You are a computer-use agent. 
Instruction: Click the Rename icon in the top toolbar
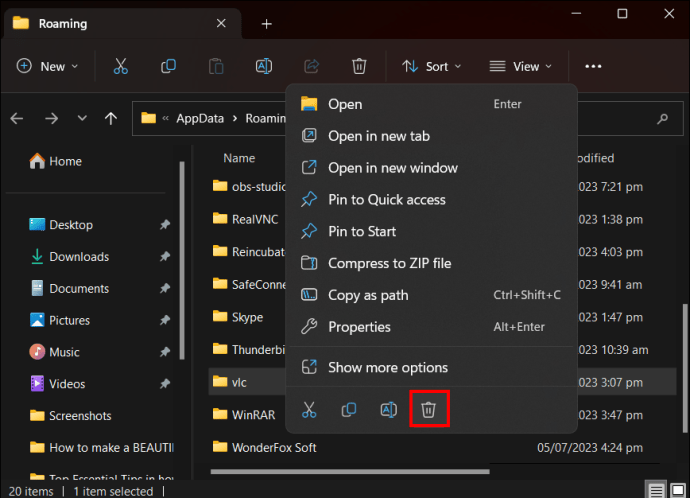[264, 66]
